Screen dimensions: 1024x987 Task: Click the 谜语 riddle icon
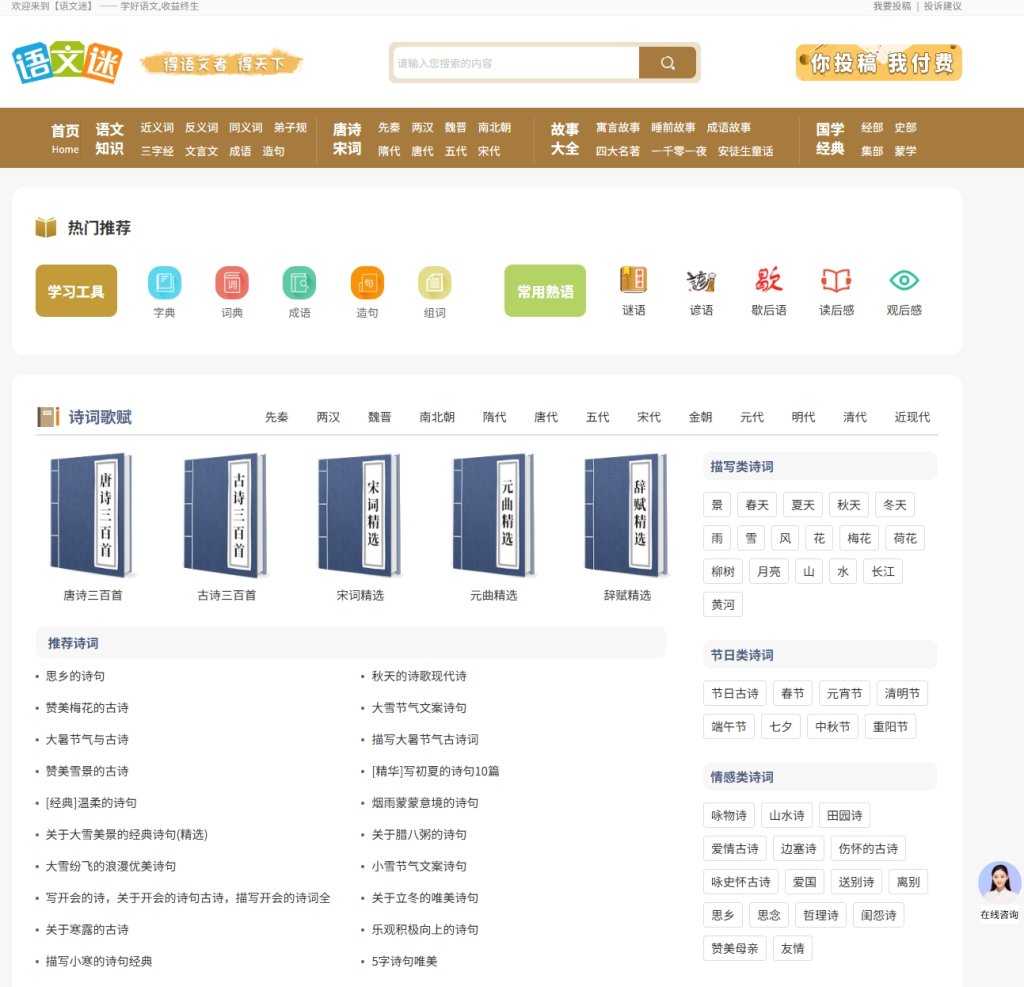634,281
